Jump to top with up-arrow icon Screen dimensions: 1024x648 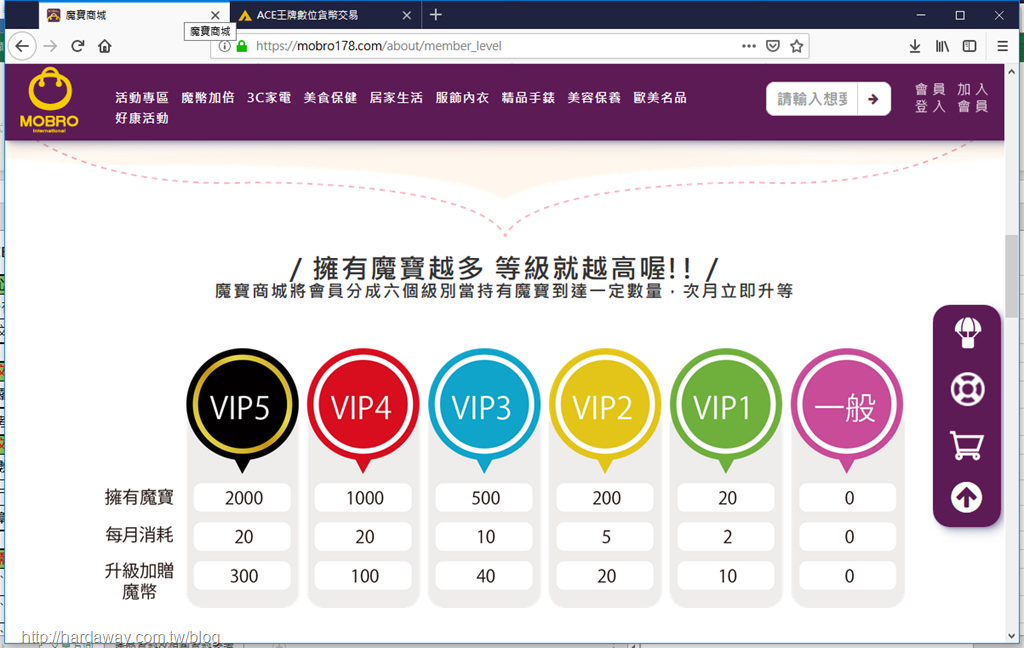pos(967,498)
